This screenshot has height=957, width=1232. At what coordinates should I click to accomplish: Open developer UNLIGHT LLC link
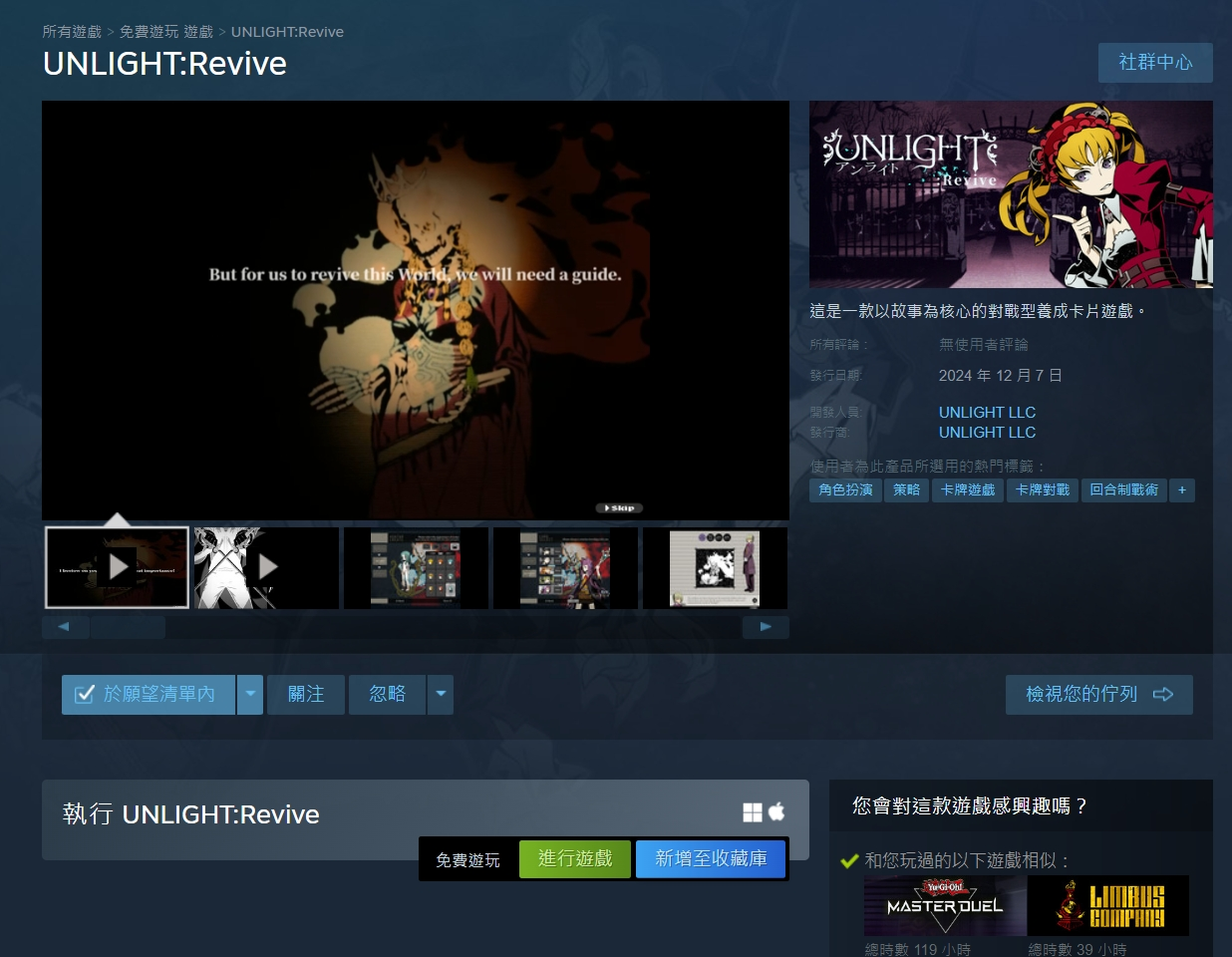coord(987,412)
